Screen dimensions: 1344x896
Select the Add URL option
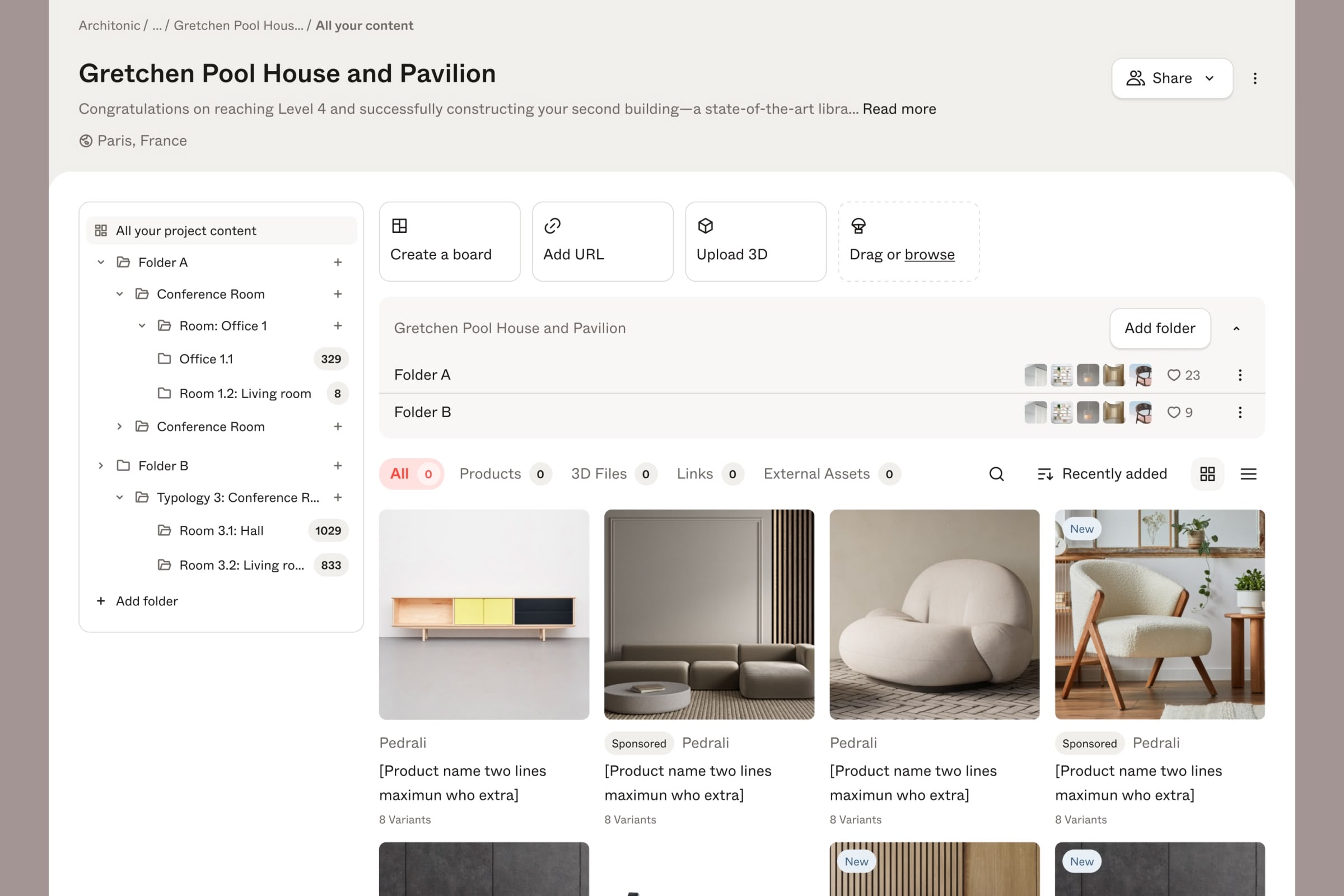point(603,241)
